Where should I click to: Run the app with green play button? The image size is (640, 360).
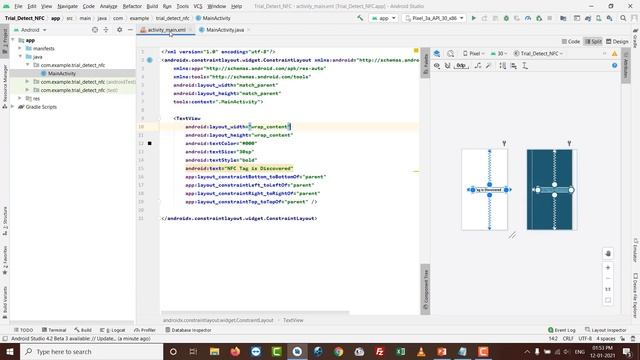(x=473, y=18)
